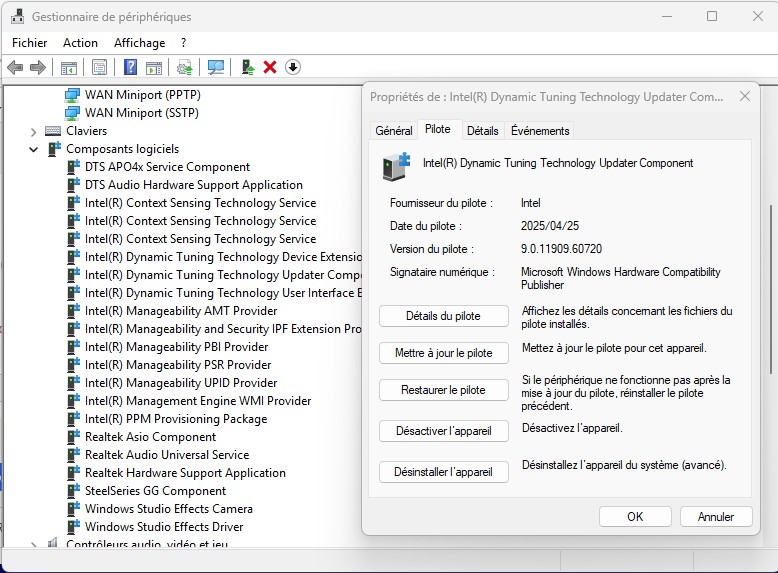Click the black down-arrow disable device icon
778x573 pixels.
[x=293, y=67]
